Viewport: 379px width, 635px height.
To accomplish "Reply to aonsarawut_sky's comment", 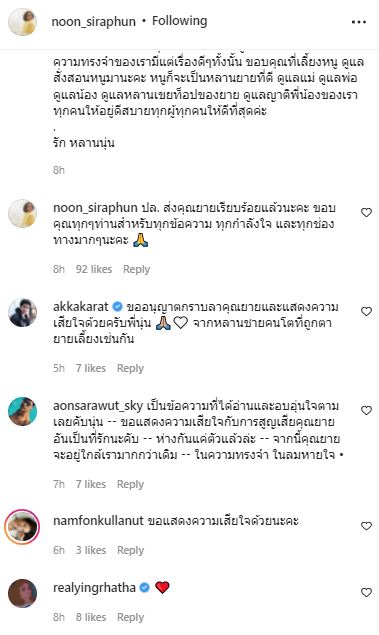I will [130, 484].
